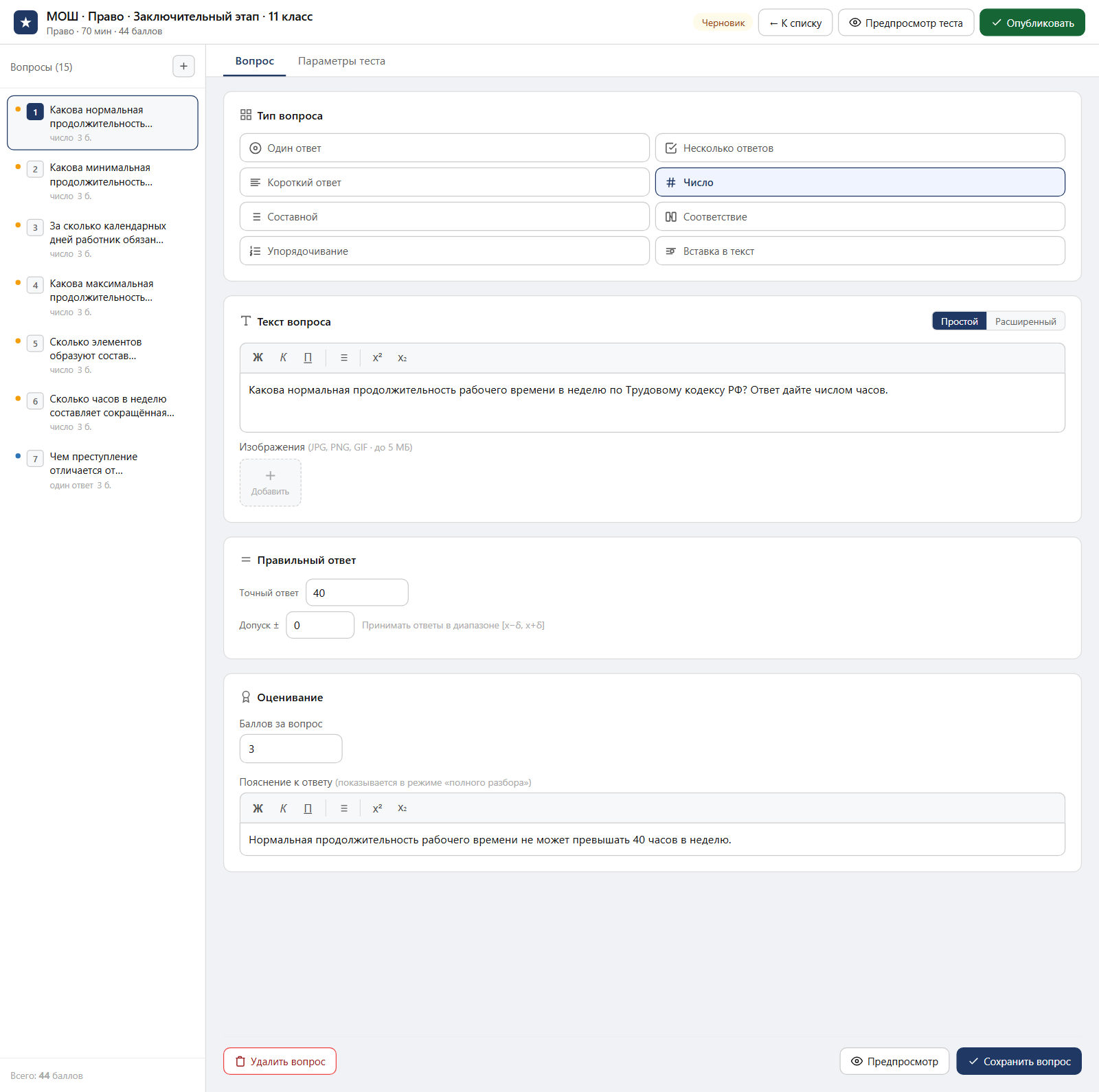Open question 5 'Сколько элементов образуют состав'
This screenshot has width=1099, height=1092.
(x=102, y=355)
